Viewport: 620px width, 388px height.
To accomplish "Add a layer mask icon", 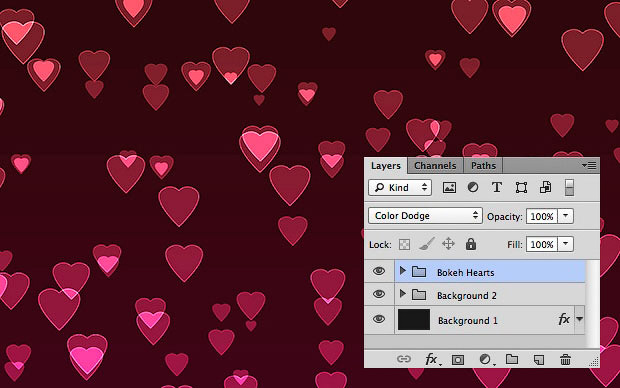I will point(458,360).
